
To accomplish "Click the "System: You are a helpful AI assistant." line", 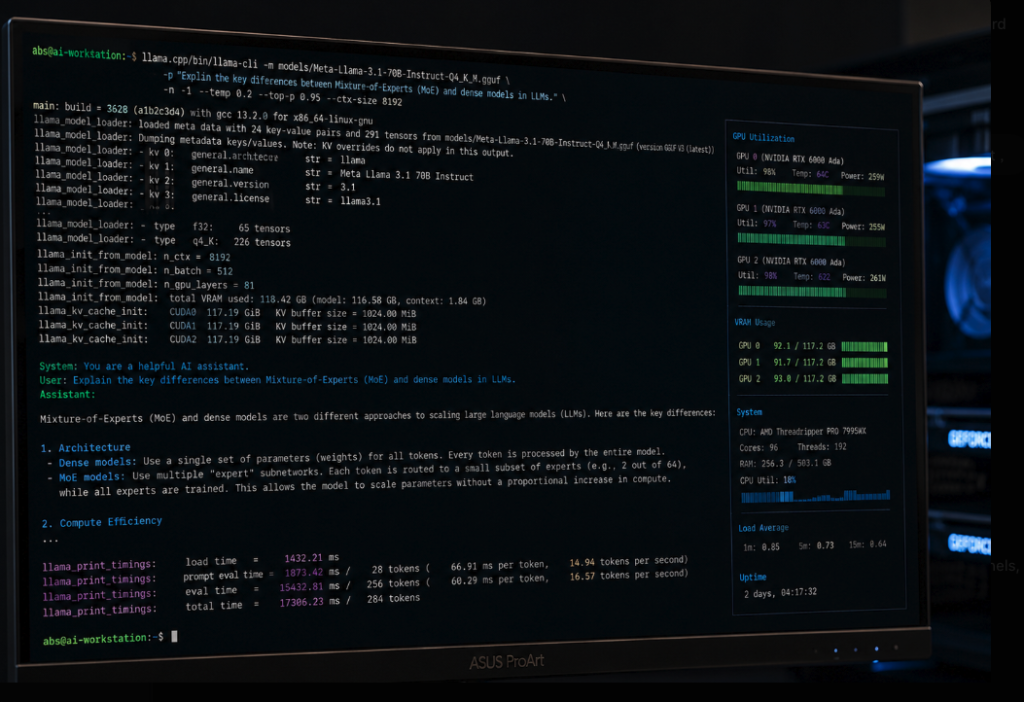I will click(x=144, y=366).
